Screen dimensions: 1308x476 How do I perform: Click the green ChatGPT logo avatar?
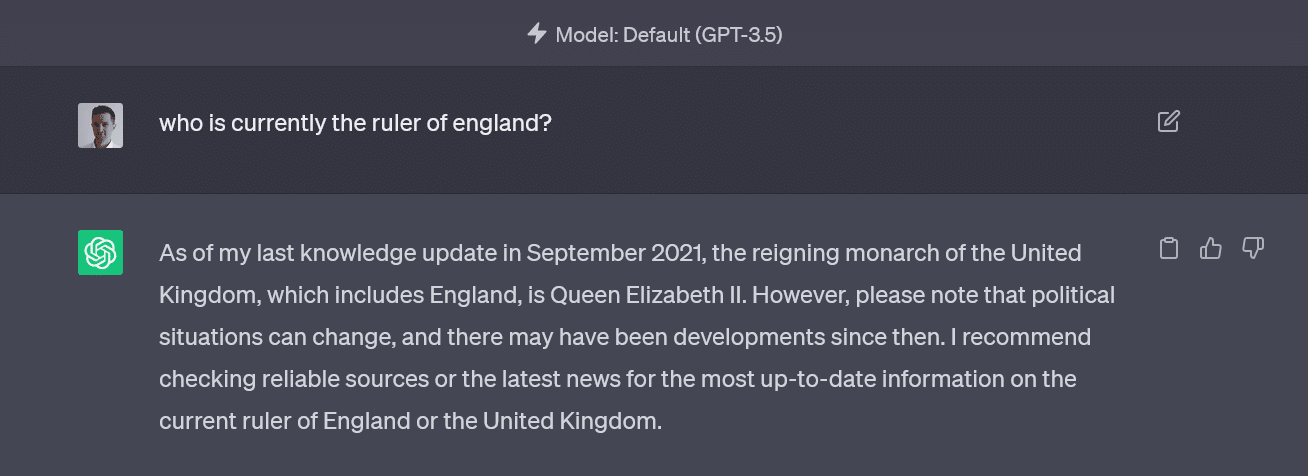click(100, 252)
